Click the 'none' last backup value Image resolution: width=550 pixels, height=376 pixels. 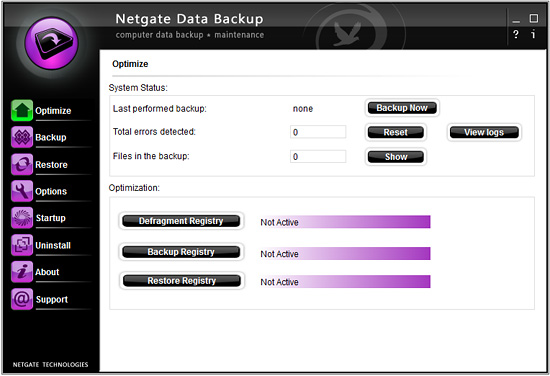point(303,109)
